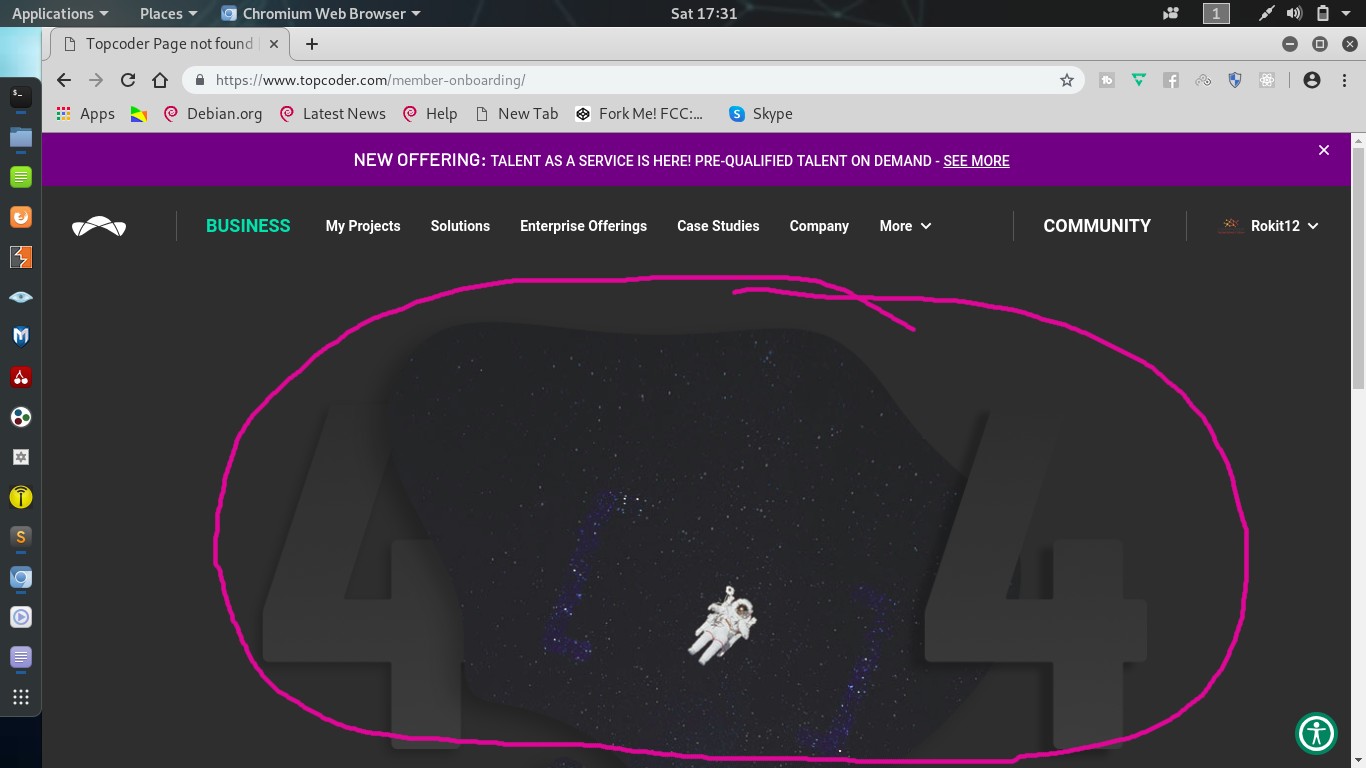Click the Topcoder logo
The width and height of the screenshot is (1366, 768).
99,226
